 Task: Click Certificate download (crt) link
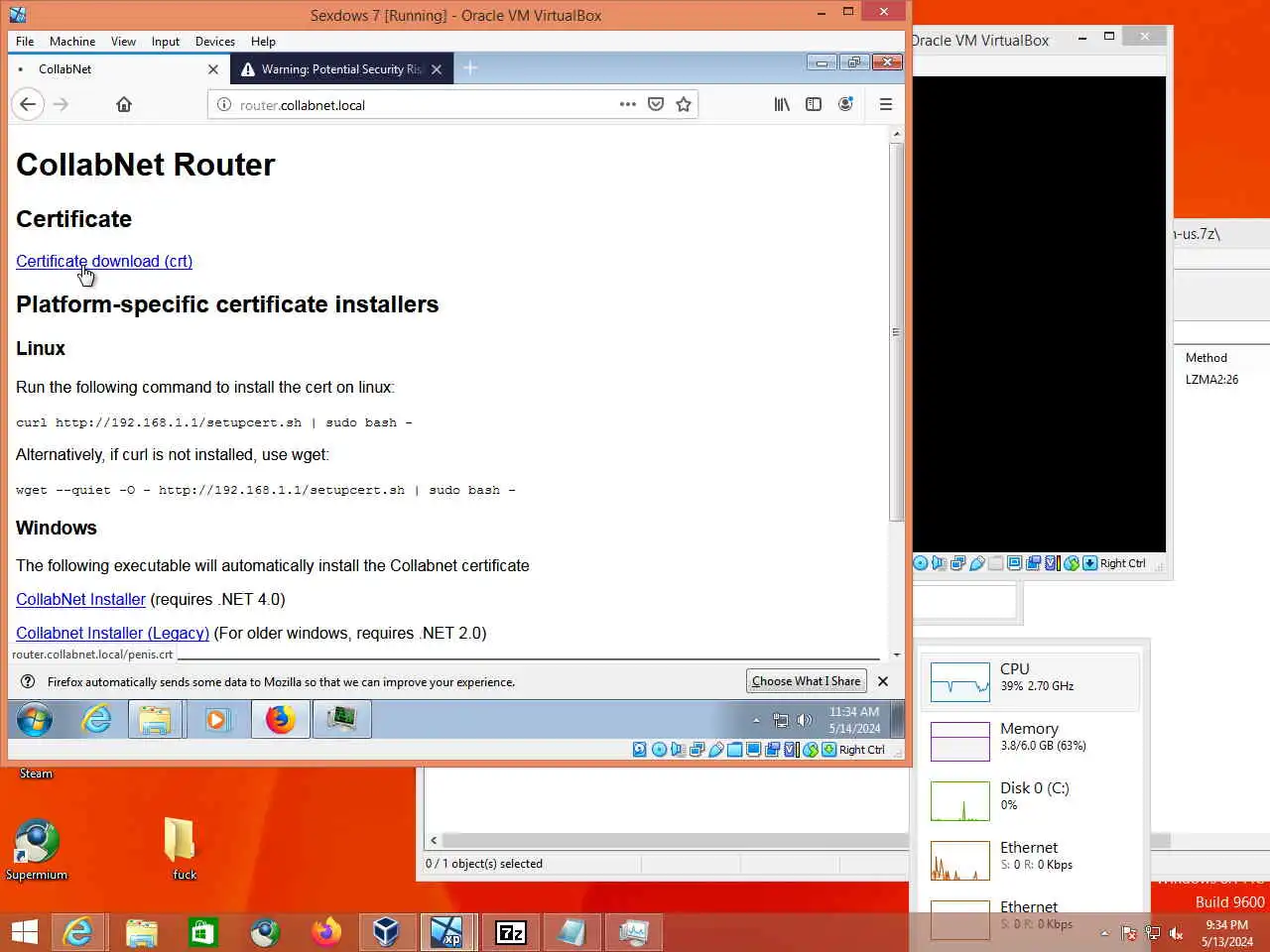point(104,261)
